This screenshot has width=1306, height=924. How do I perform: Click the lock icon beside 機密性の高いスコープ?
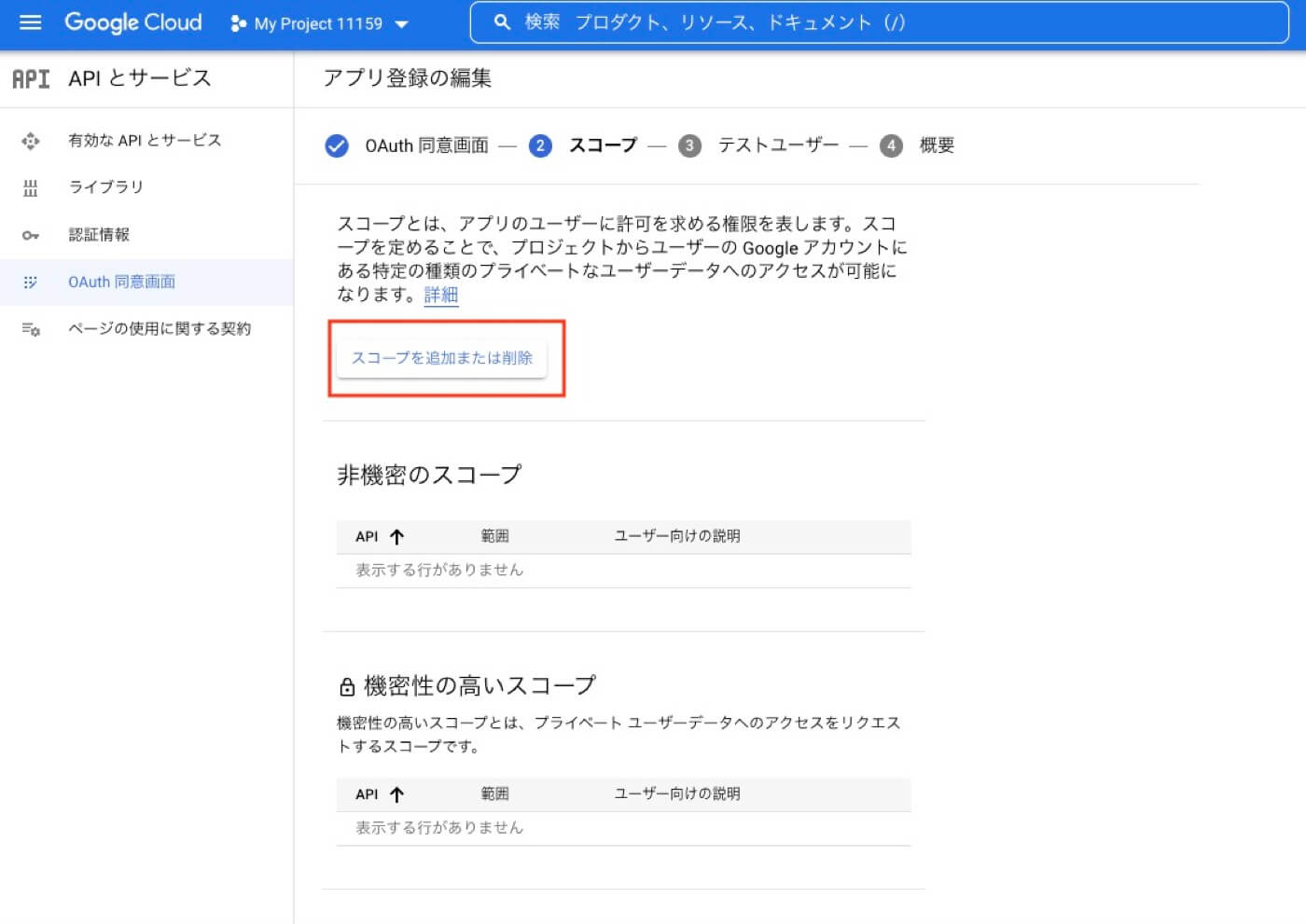[346, 684]
